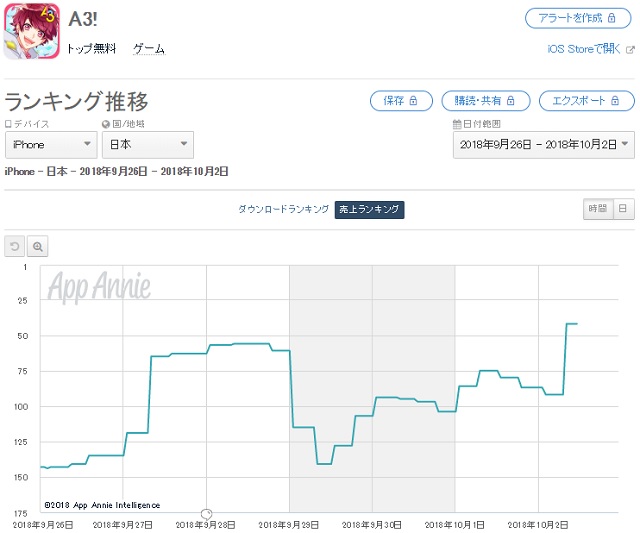Click the zoom magnifier icon
640x533 pixels.
click(38, 247)
